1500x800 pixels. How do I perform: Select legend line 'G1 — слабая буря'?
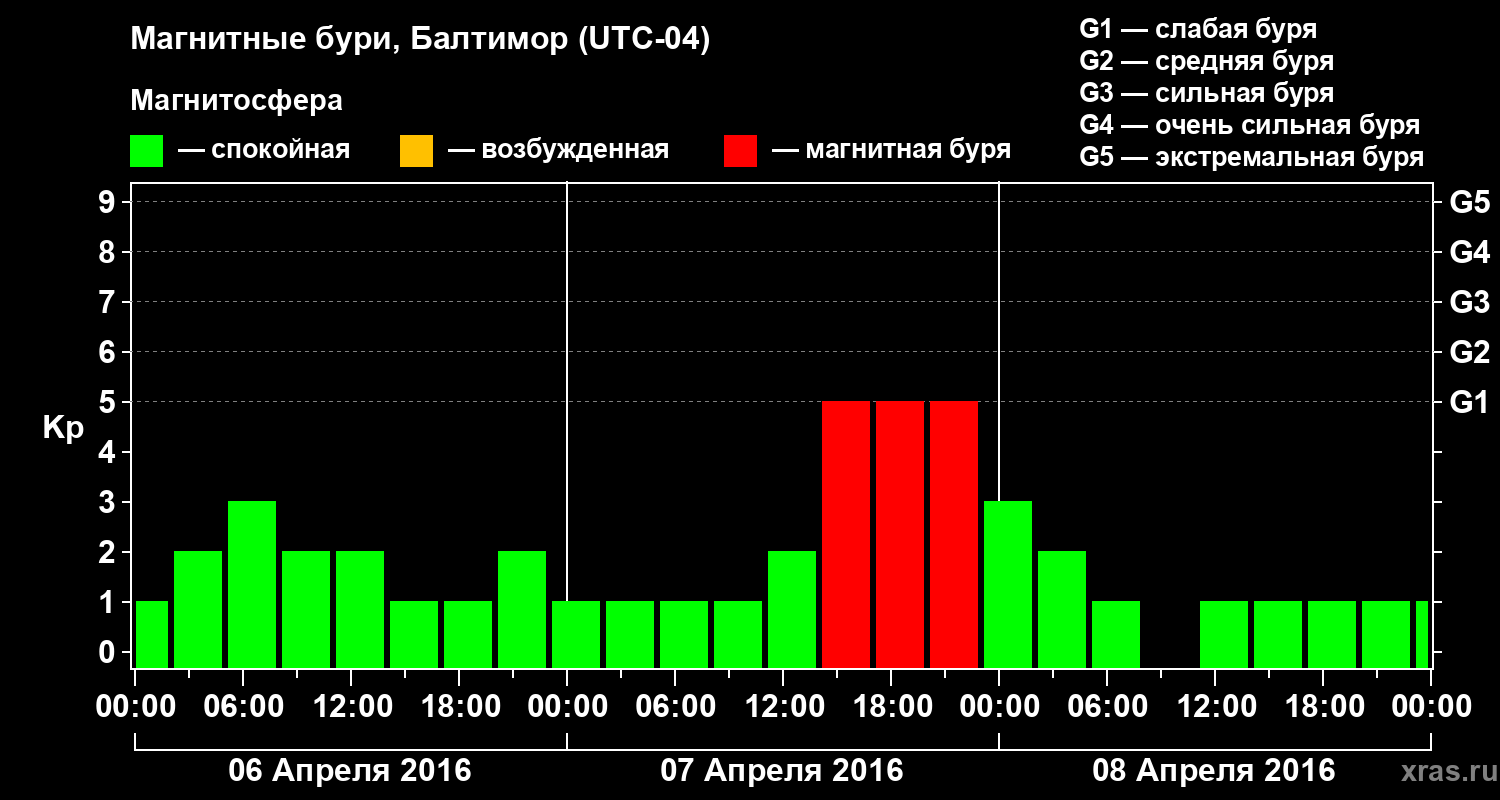coord(1198,29)
